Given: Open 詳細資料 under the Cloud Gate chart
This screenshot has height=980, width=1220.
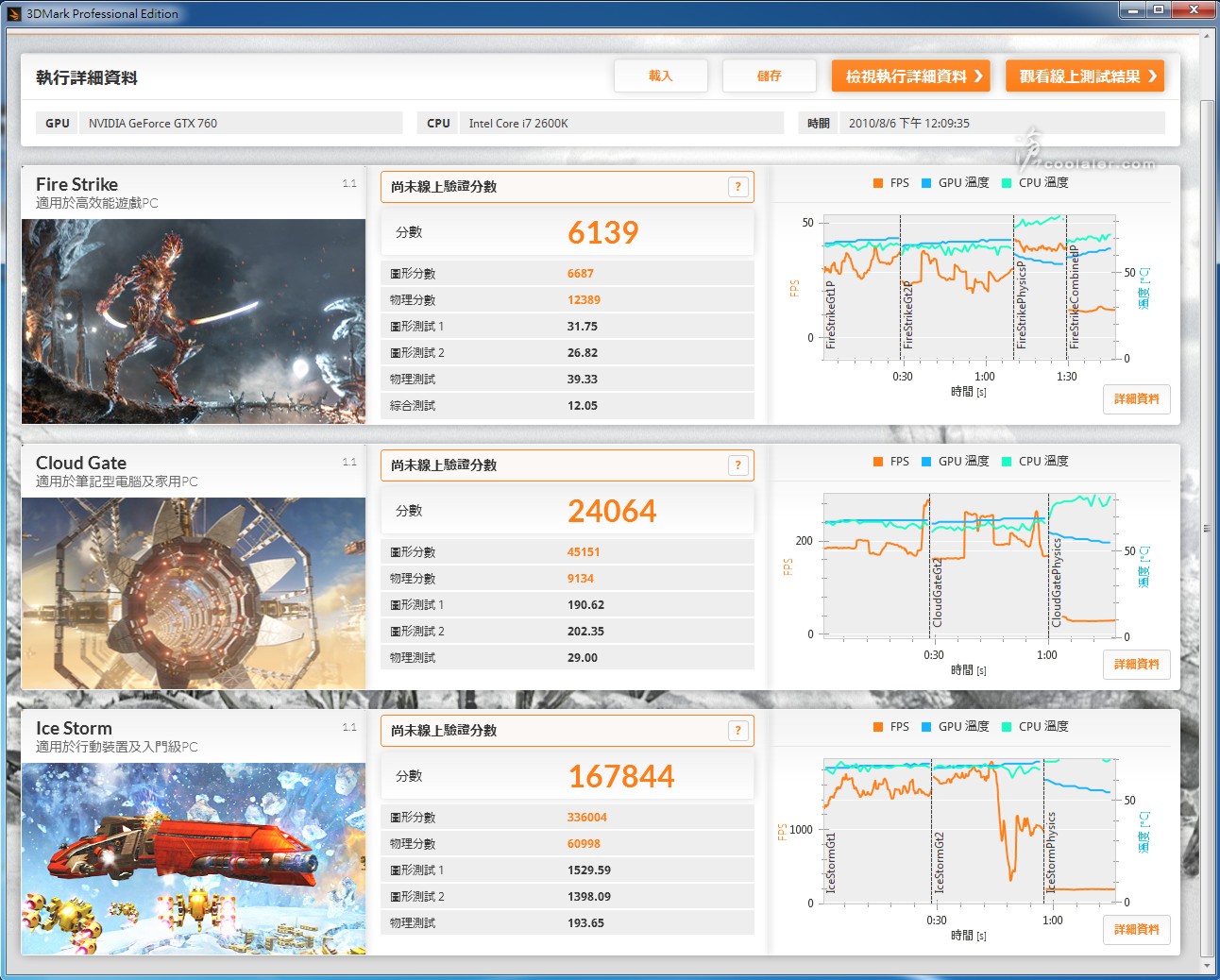Looking at the screenshot, I should pyautogui.click(x=1136, y=665).
